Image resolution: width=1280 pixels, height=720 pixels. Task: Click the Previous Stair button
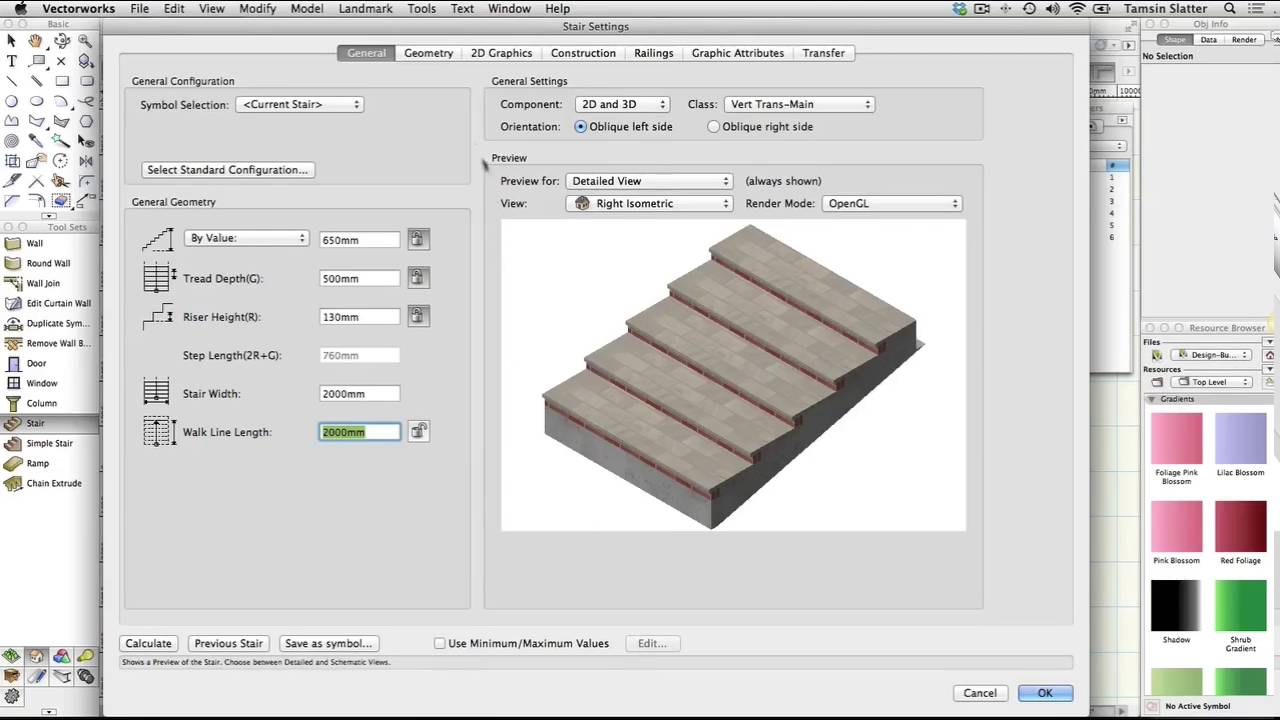[229, 643]
